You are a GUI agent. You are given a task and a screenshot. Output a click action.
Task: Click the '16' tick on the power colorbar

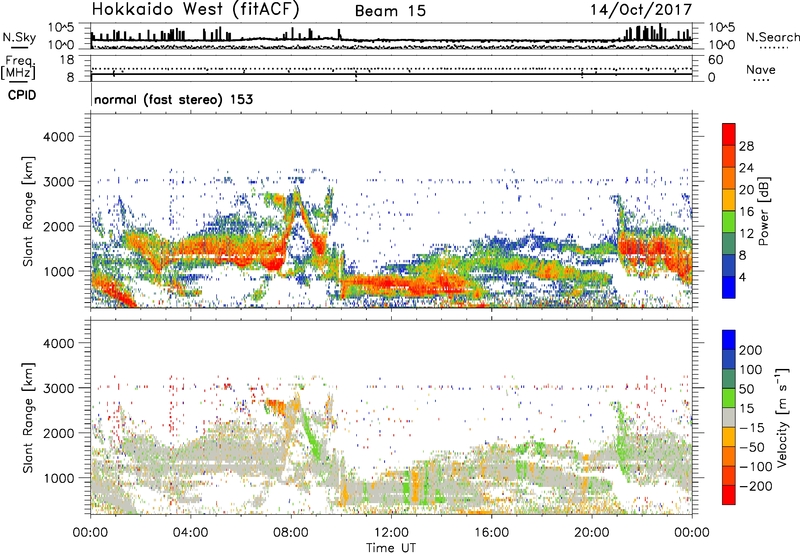pos(746,212)
